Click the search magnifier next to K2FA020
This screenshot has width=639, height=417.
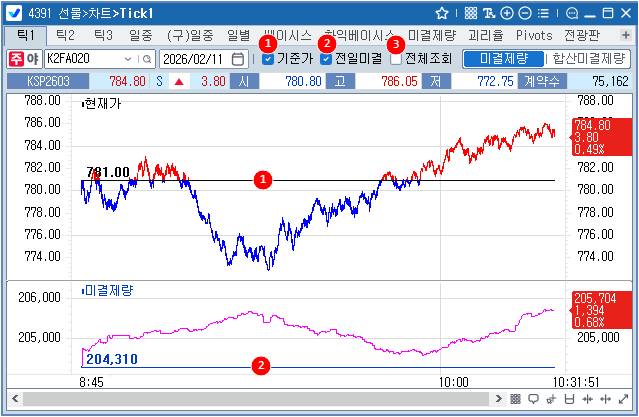(x=147, y=58)
